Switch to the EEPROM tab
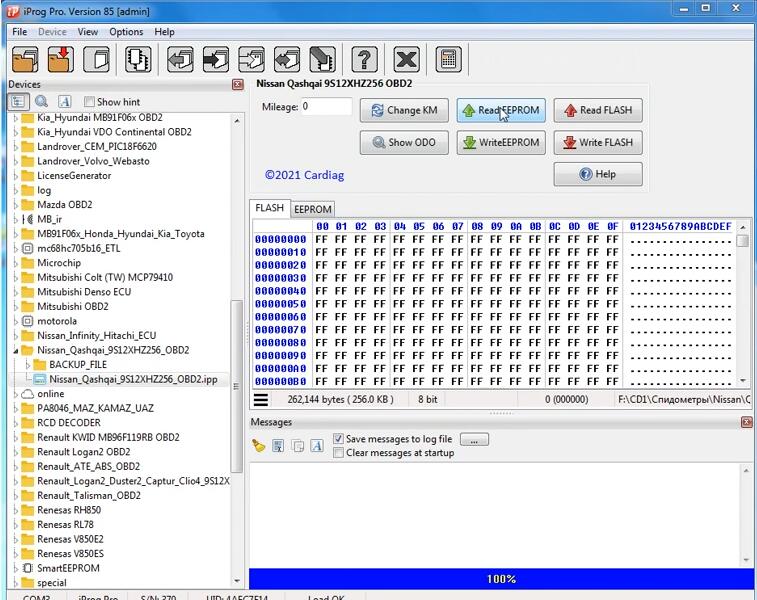Viewport: 757px width, 600px height. [312, 209]
